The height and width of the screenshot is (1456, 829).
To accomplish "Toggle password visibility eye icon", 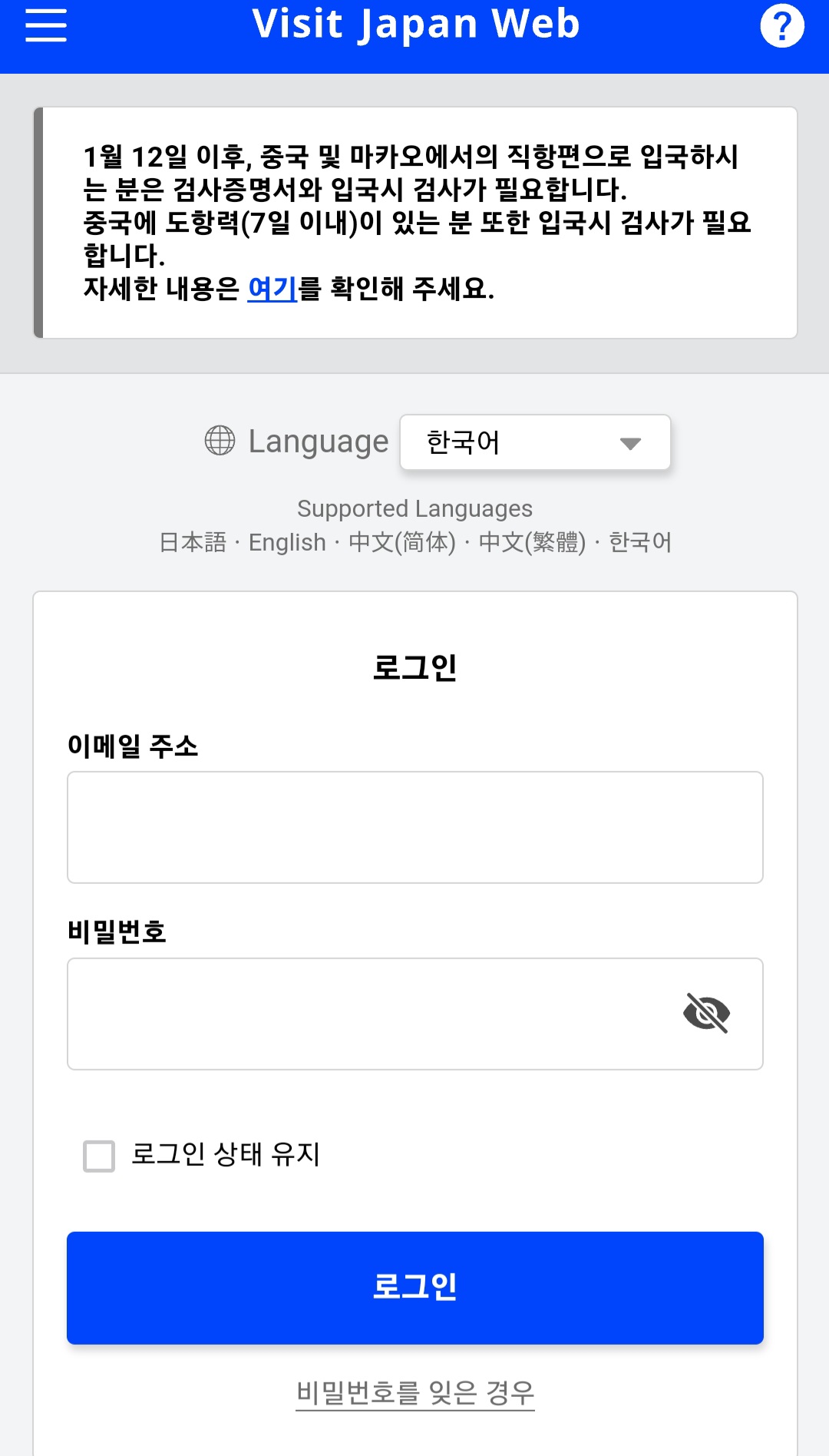I will pyautogui.click(x=706, y=1013).
